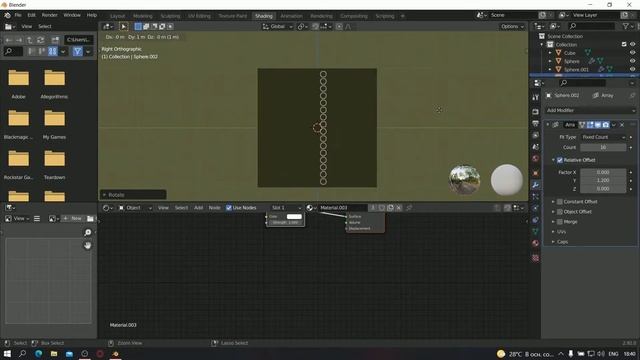Open the Texture properties tab icon
Screen dimensions: 640x360
[536, 258]
